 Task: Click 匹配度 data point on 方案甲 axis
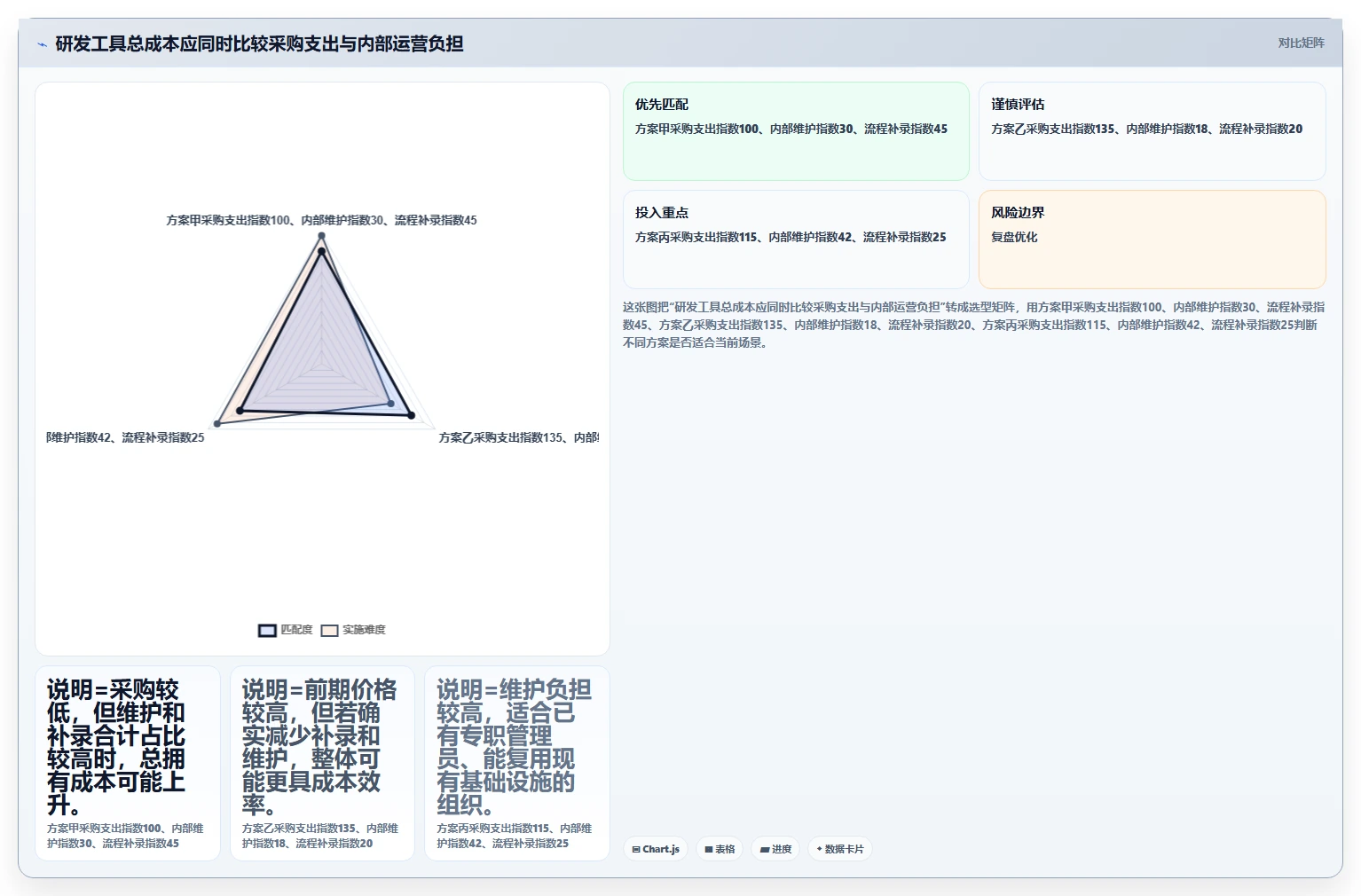(x=322, y=252)
